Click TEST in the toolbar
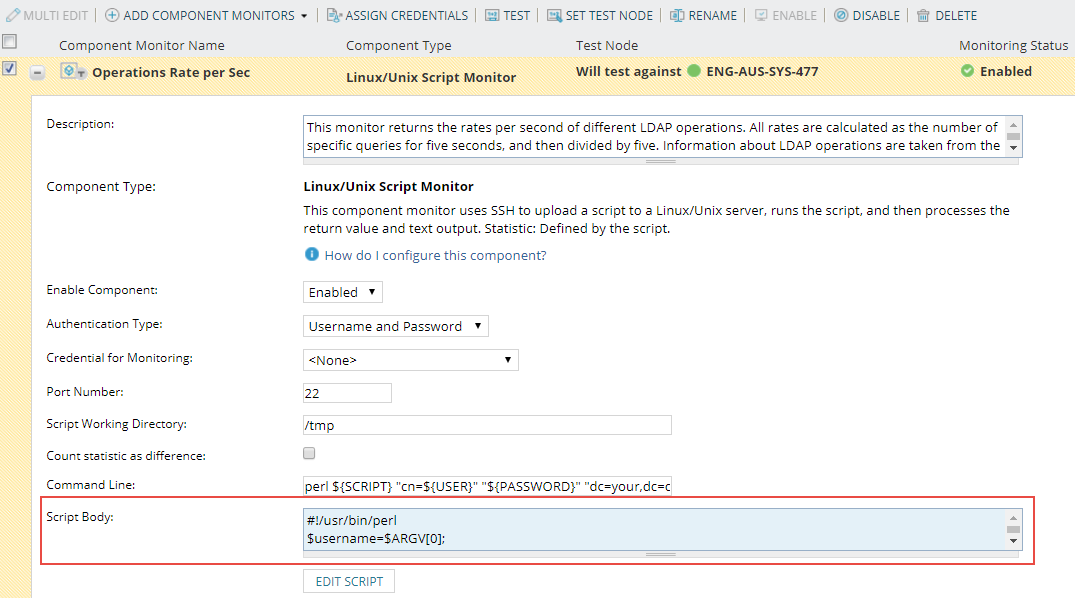 [508, 16]
